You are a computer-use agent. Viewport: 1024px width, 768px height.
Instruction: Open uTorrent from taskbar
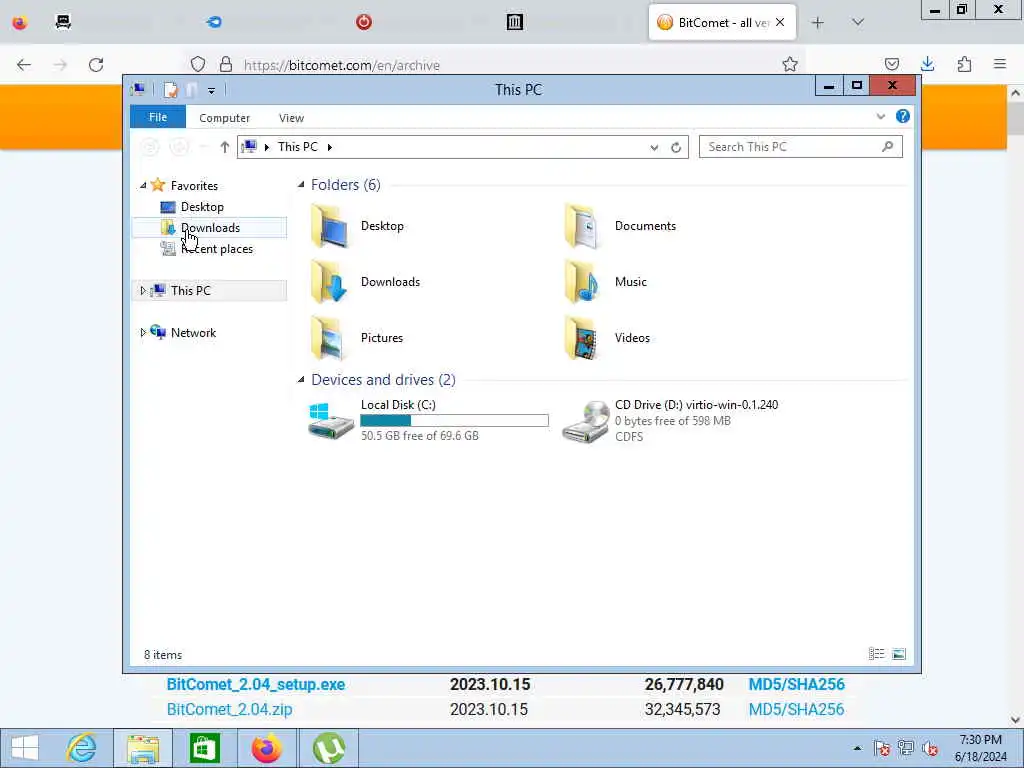(328, 748)
